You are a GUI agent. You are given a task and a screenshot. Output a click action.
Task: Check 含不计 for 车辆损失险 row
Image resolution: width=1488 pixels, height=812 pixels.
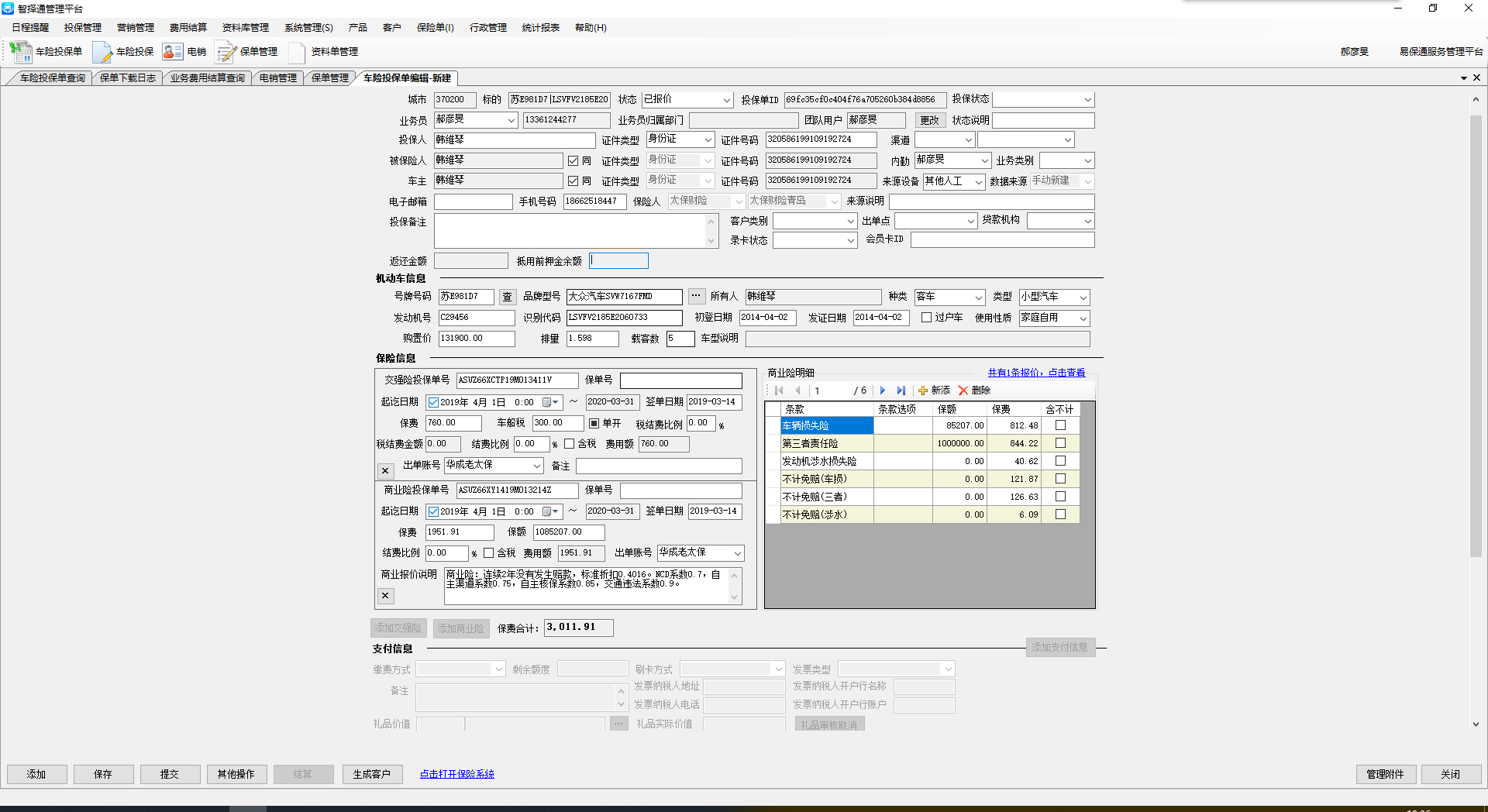click(x=1060, y=425)
